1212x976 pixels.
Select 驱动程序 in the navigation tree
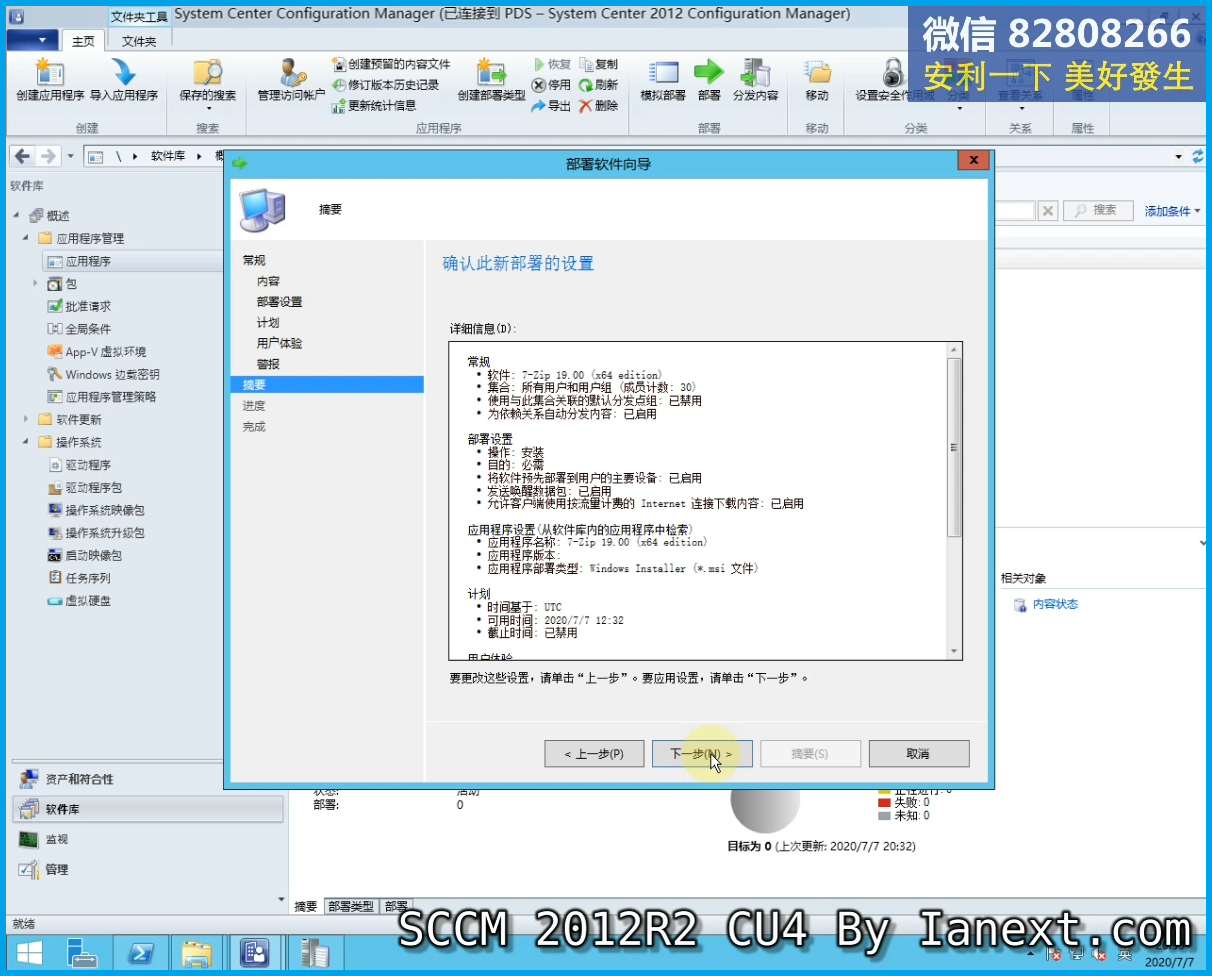[79, 465]
